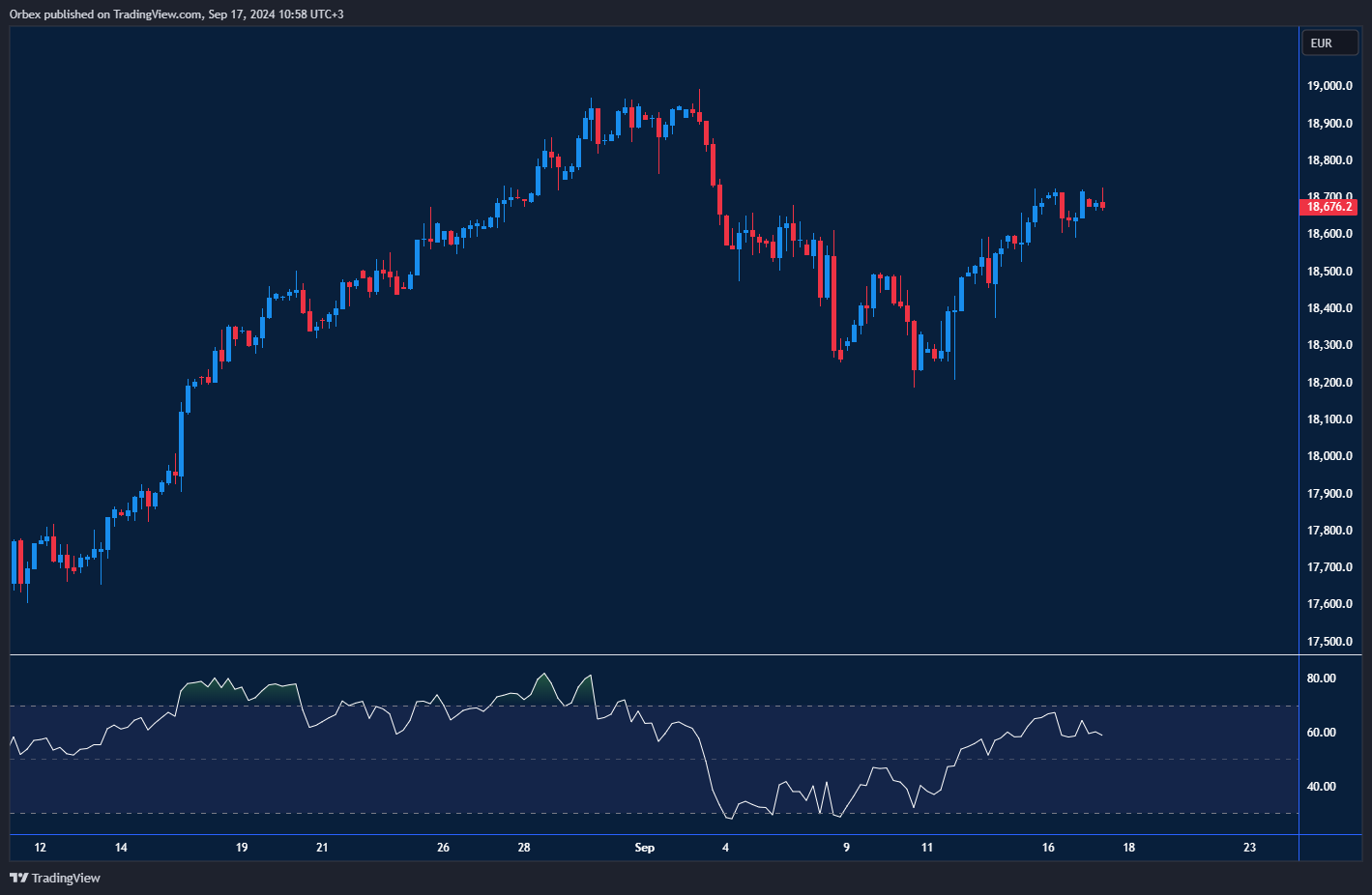Click the last red candle on the chart
The width and height of the screenshot is (1372, 895).
pos(1102,205)
